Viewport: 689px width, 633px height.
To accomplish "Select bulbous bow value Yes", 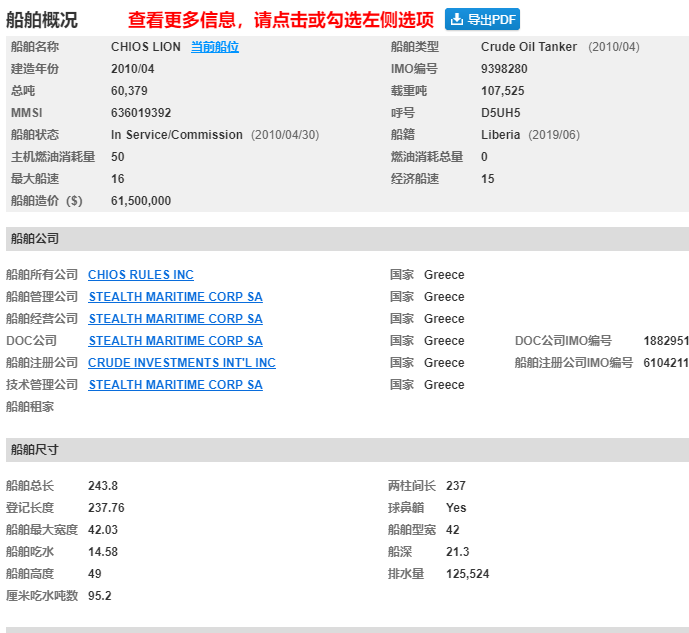I will tap(456, 508).
